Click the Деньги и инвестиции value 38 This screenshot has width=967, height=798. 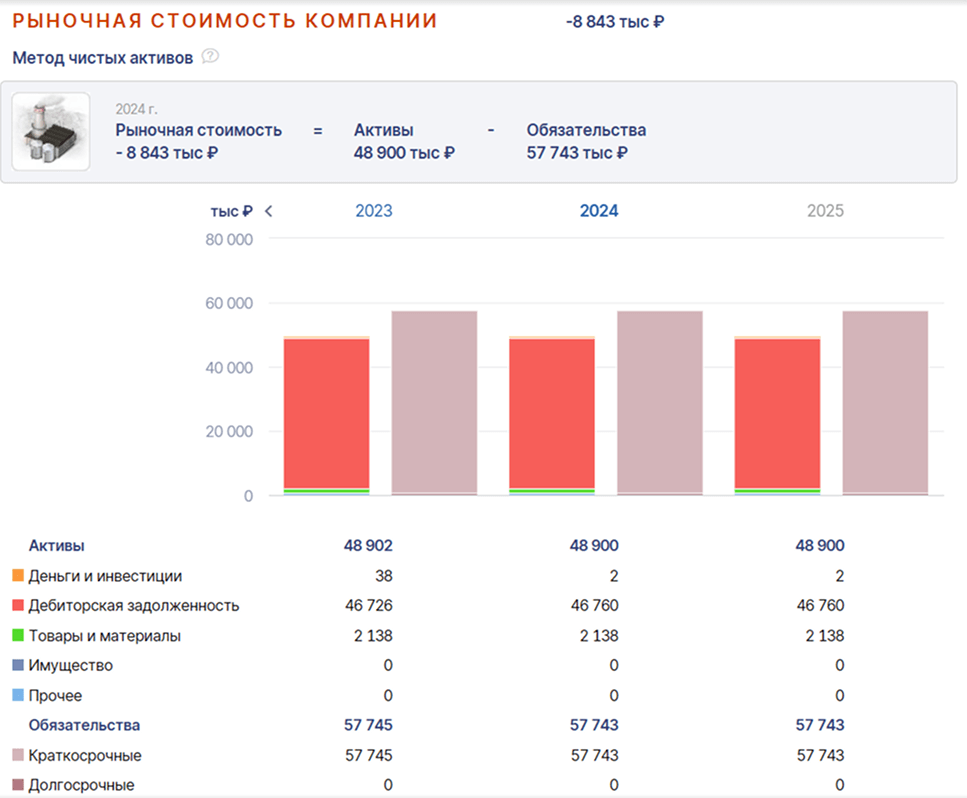(x=384, y=576)
